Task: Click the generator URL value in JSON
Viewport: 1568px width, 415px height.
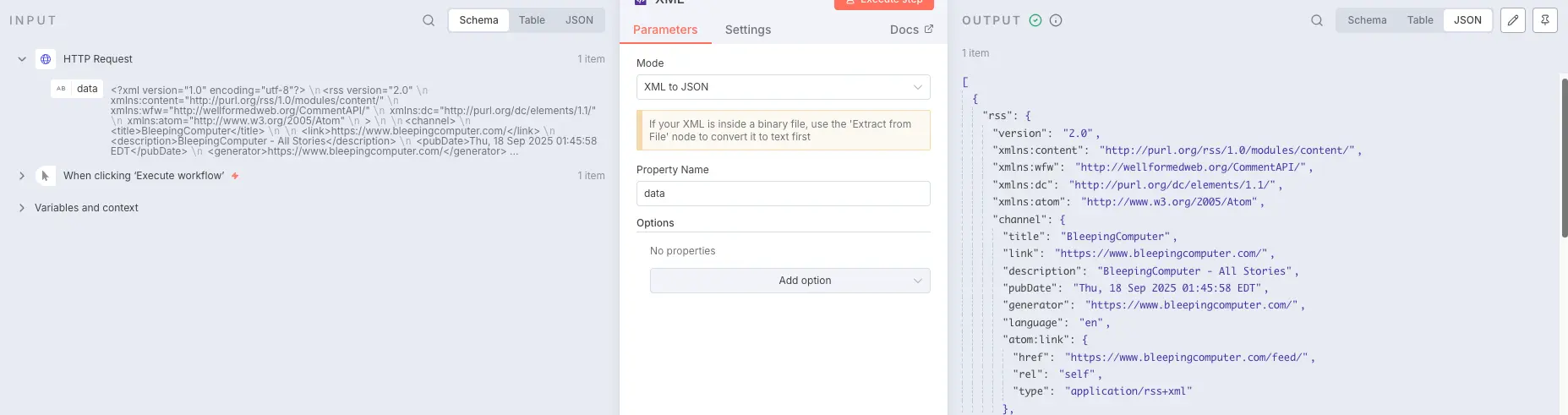Action: coord(1192,305)
